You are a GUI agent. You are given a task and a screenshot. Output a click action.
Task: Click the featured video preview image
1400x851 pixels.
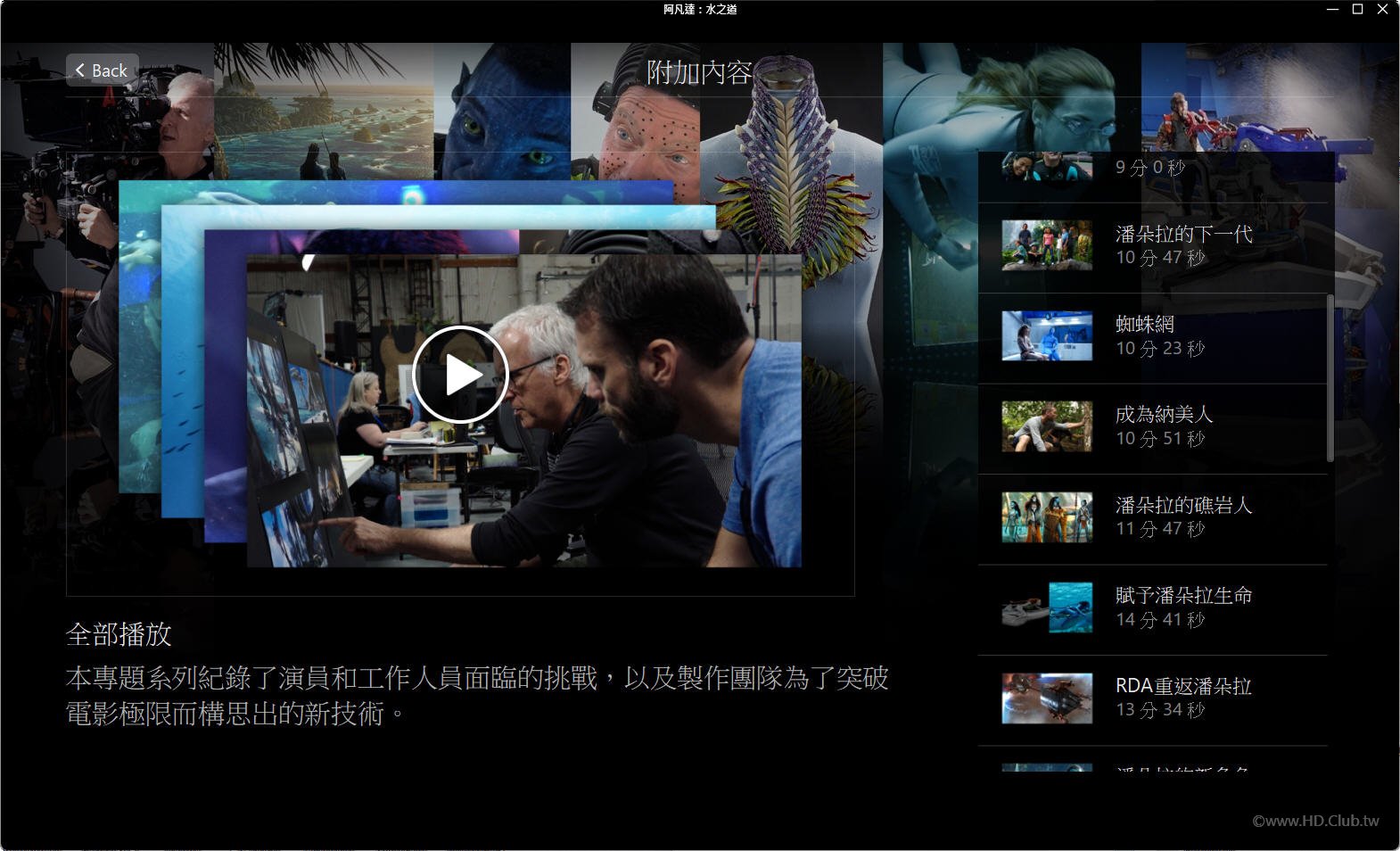point(523,410)
